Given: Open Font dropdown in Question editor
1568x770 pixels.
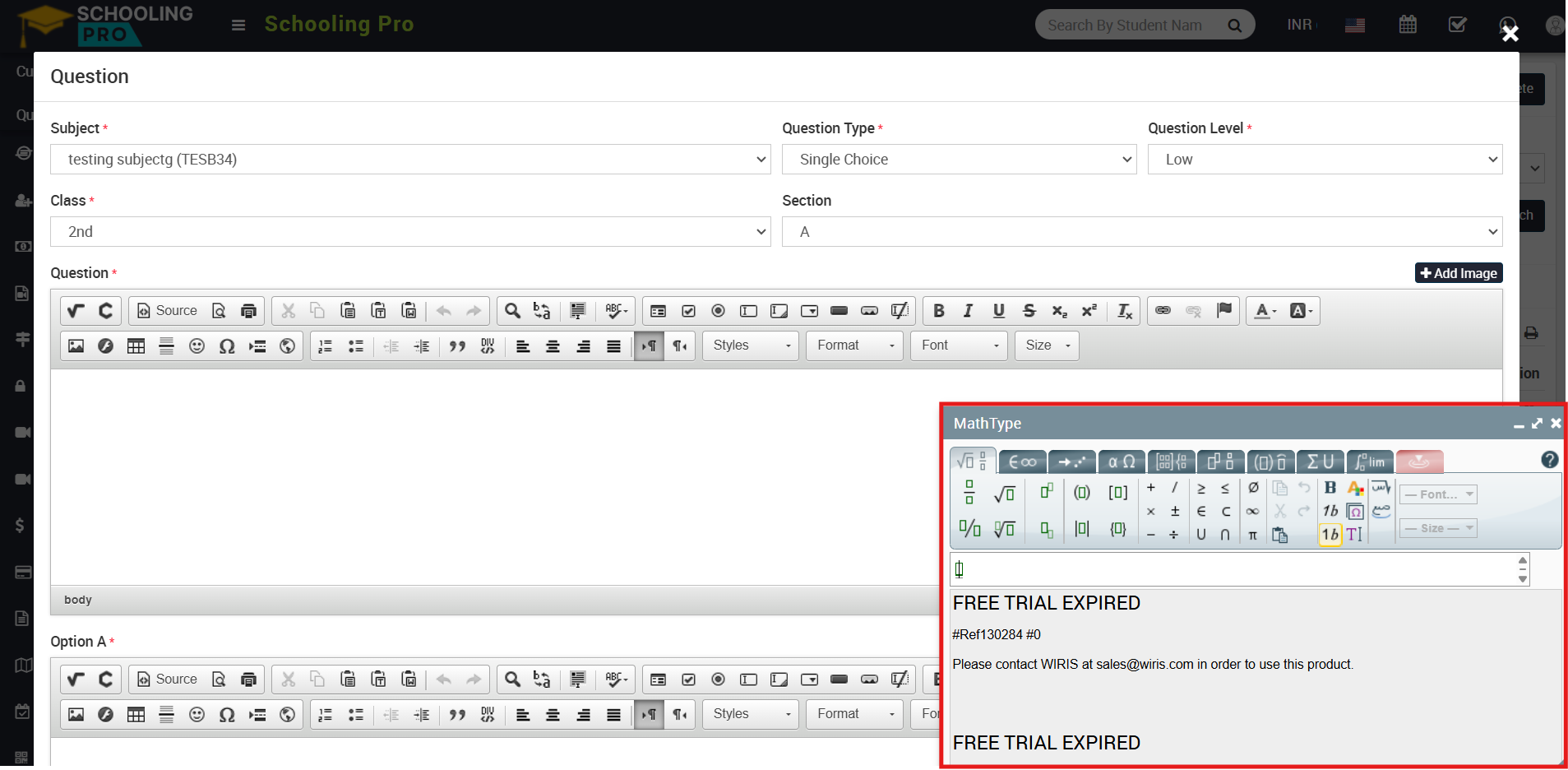Looking at the screenshot, I should coord(960,346).
